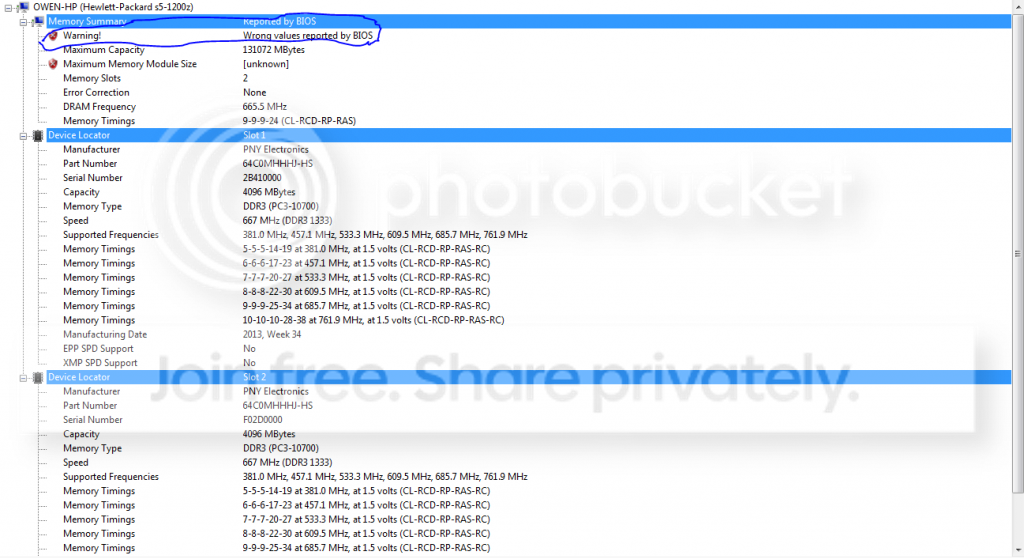Click the memory chip icon for Slot 1
This screenshot has height=558, width=1024.
click(38, 135)
